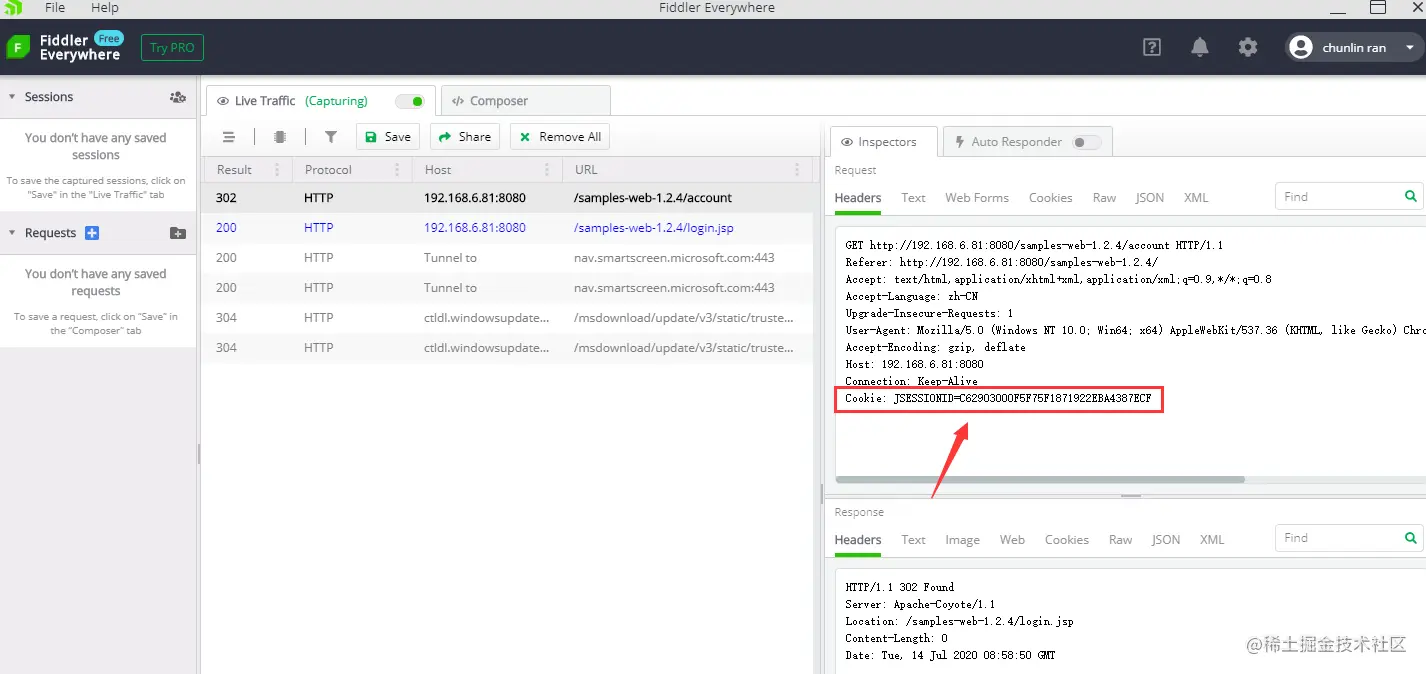Click the Try PRO button
Screen dimensions: 1426x674
coord(172,47)
